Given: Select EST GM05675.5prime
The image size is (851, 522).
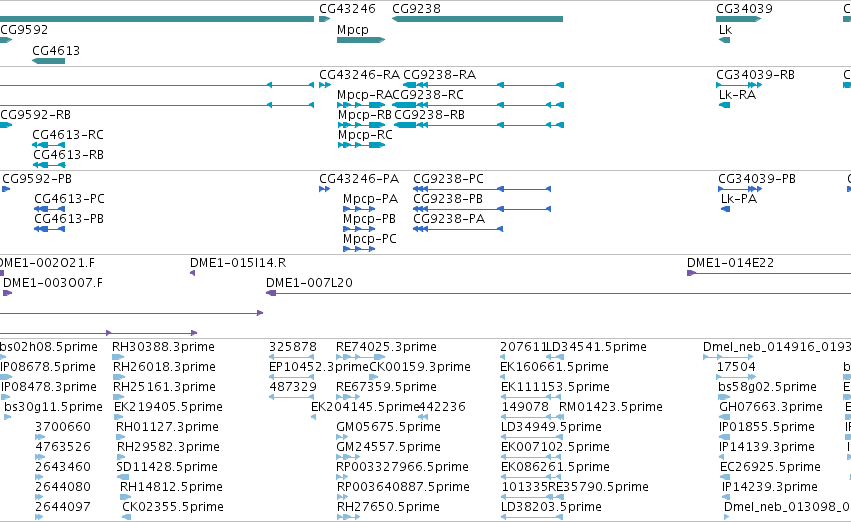Looking at the screenshot, I should [x=388, y=428].
